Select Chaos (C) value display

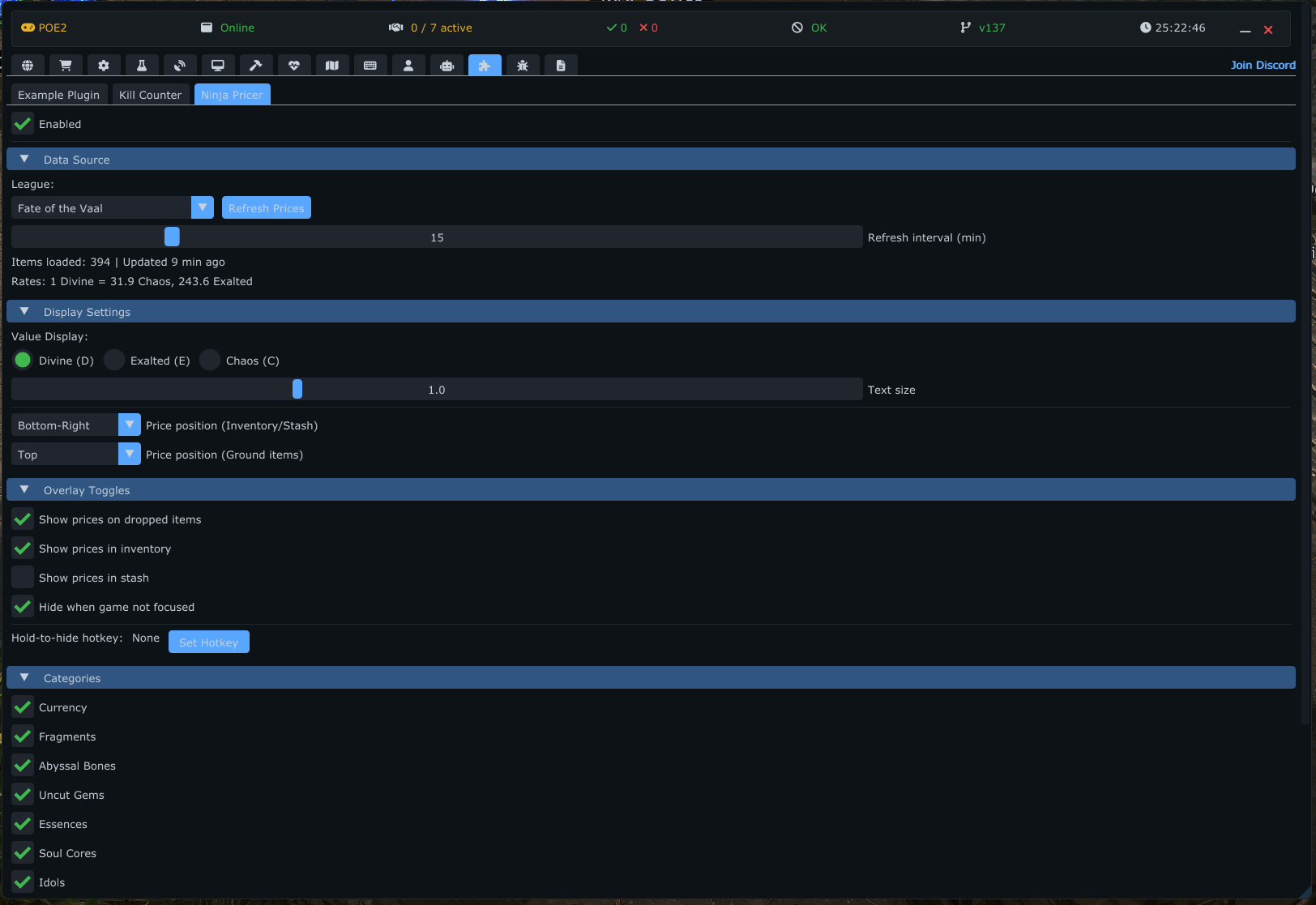click(x=210, y=361)
